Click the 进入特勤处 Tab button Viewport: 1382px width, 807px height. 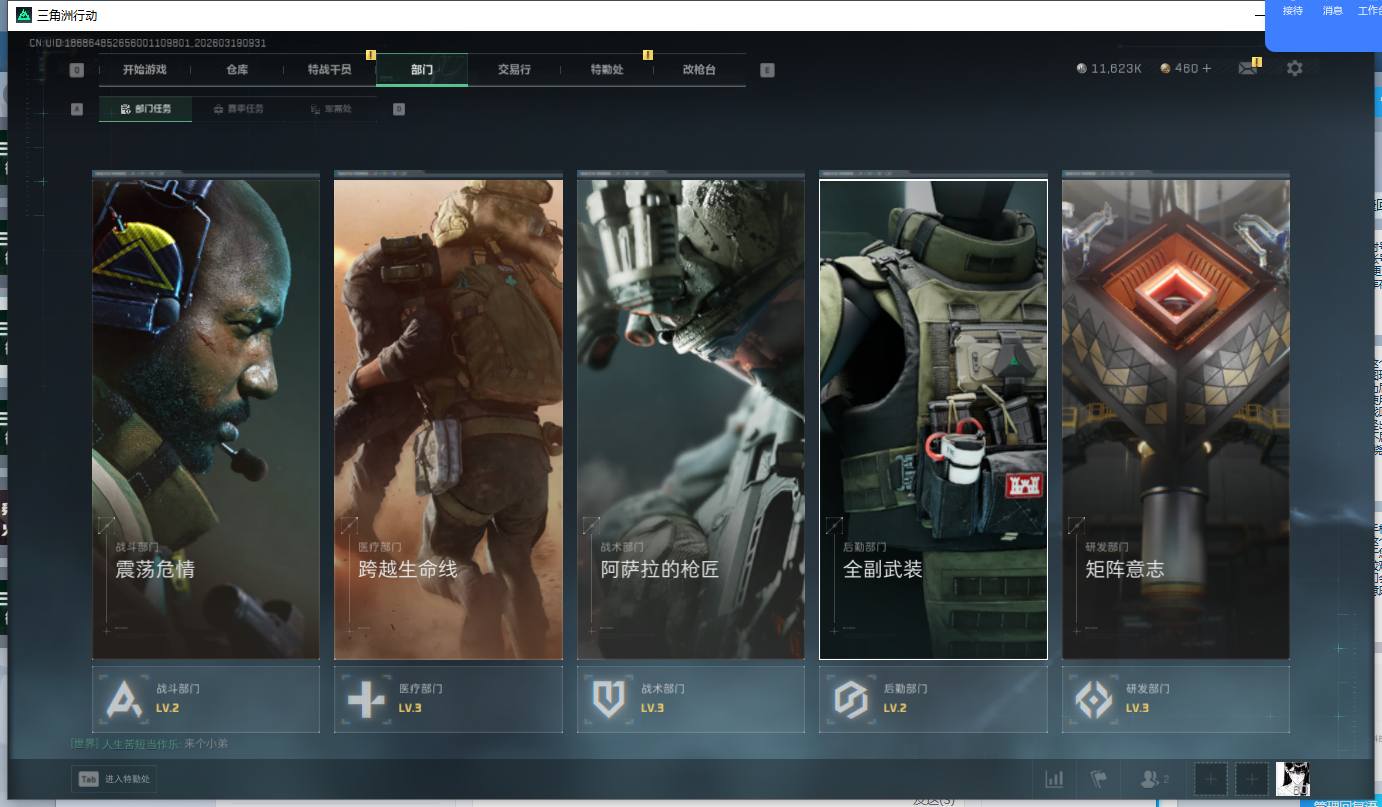114,779
